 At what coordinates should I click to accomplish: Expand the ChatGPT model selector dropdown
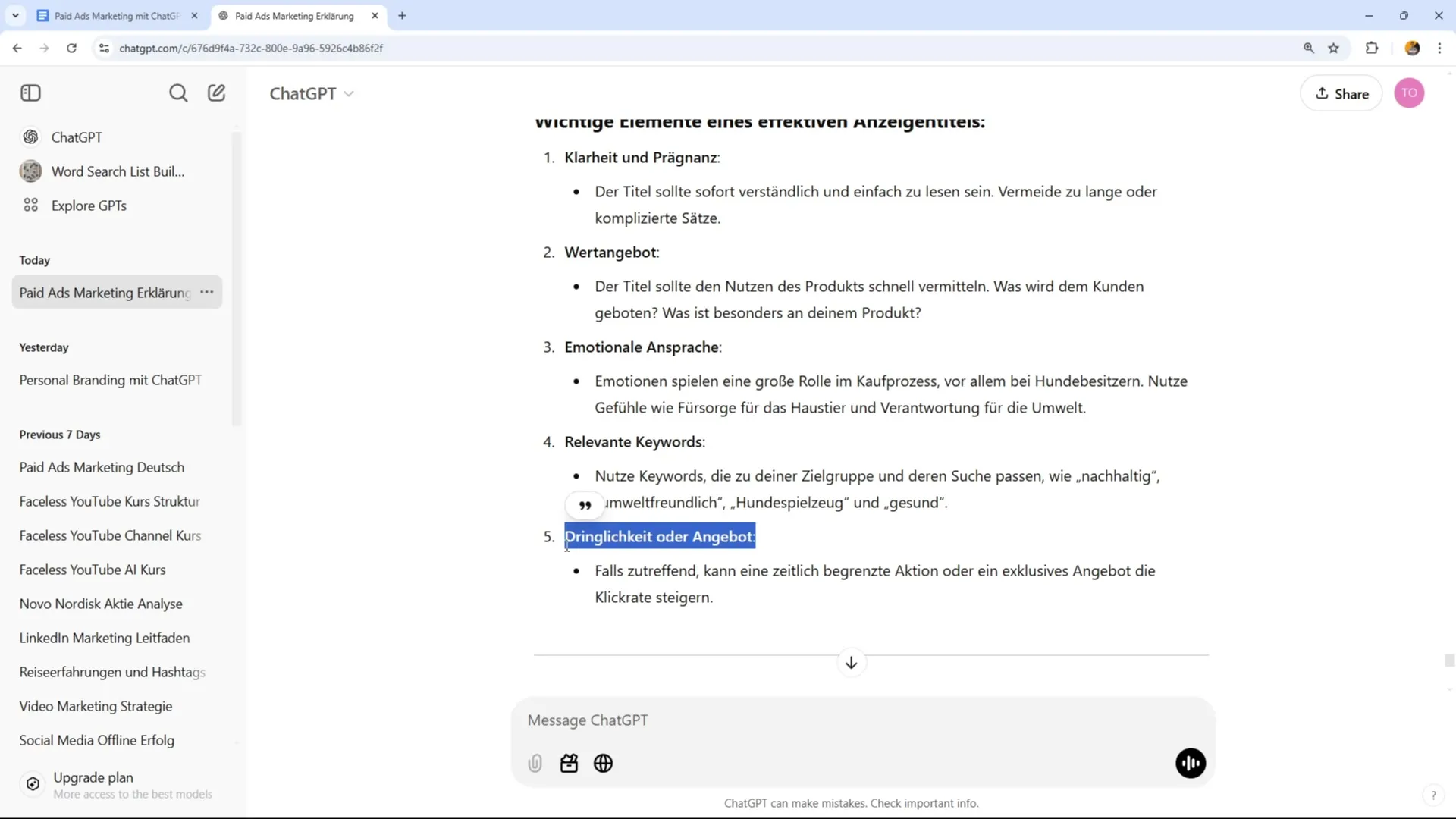tap(312, 93)
